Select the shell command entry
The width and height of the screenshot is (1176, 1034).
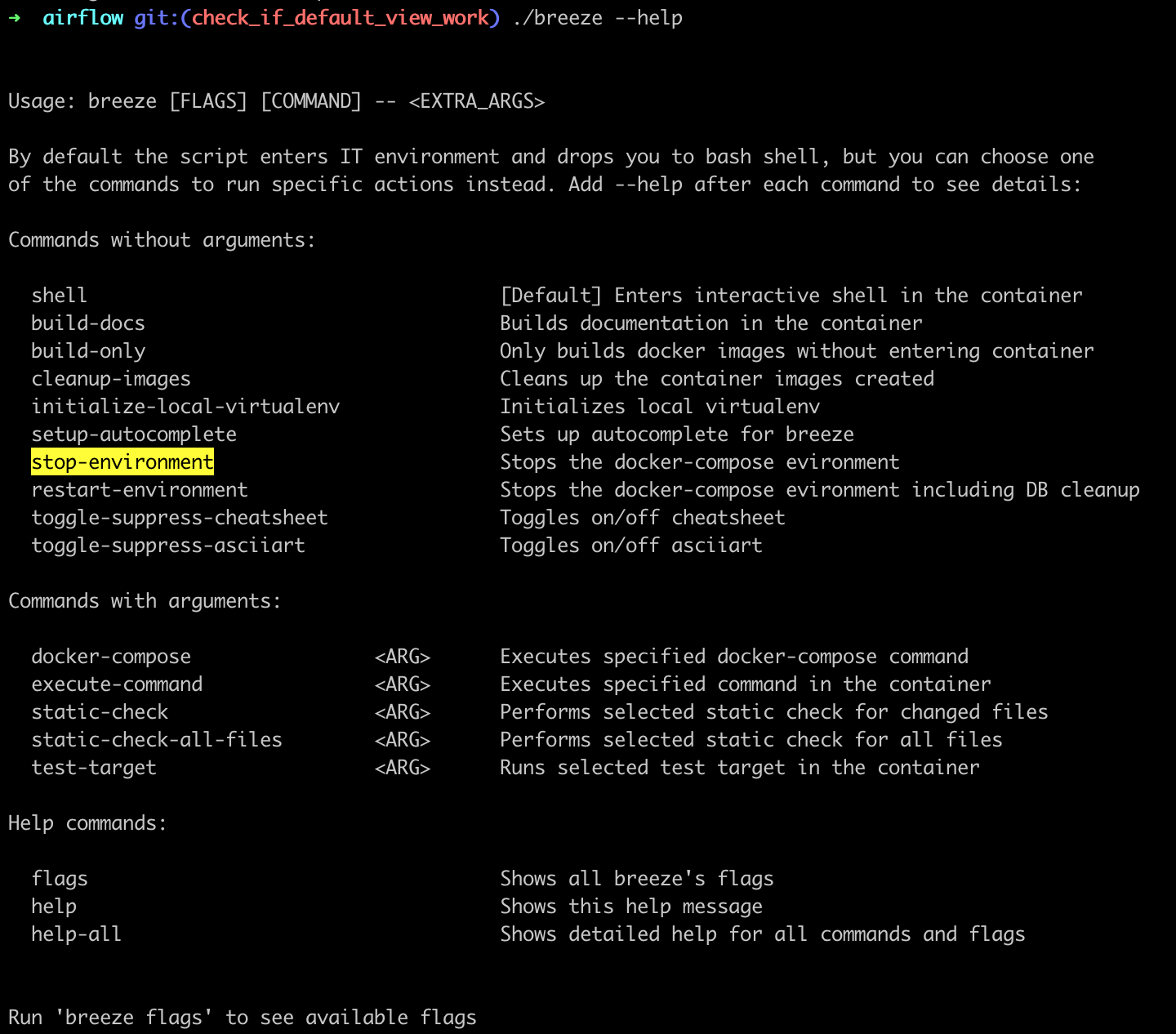[59, 296]
